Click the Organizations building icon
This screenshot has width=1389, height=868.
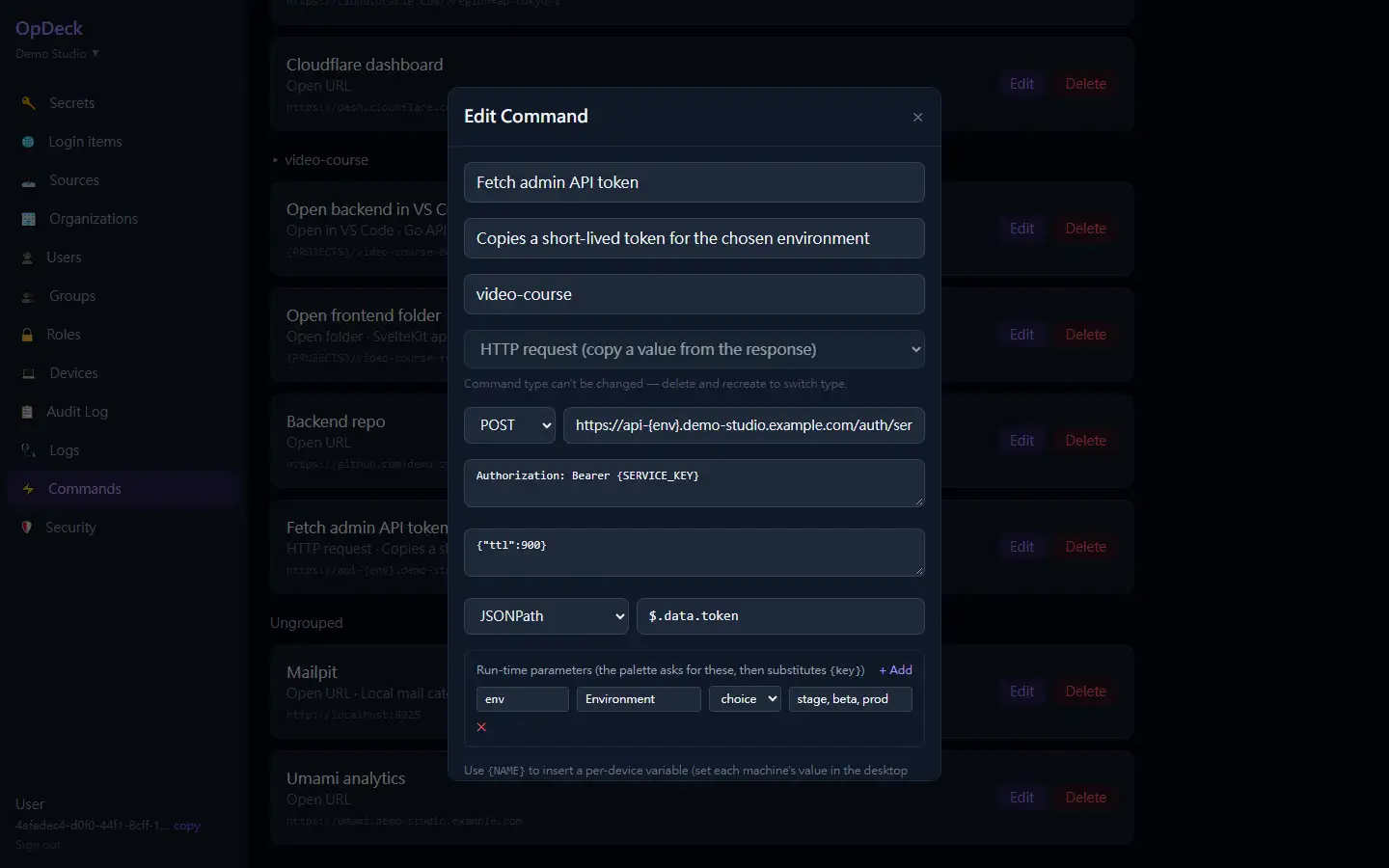(28, 219)
